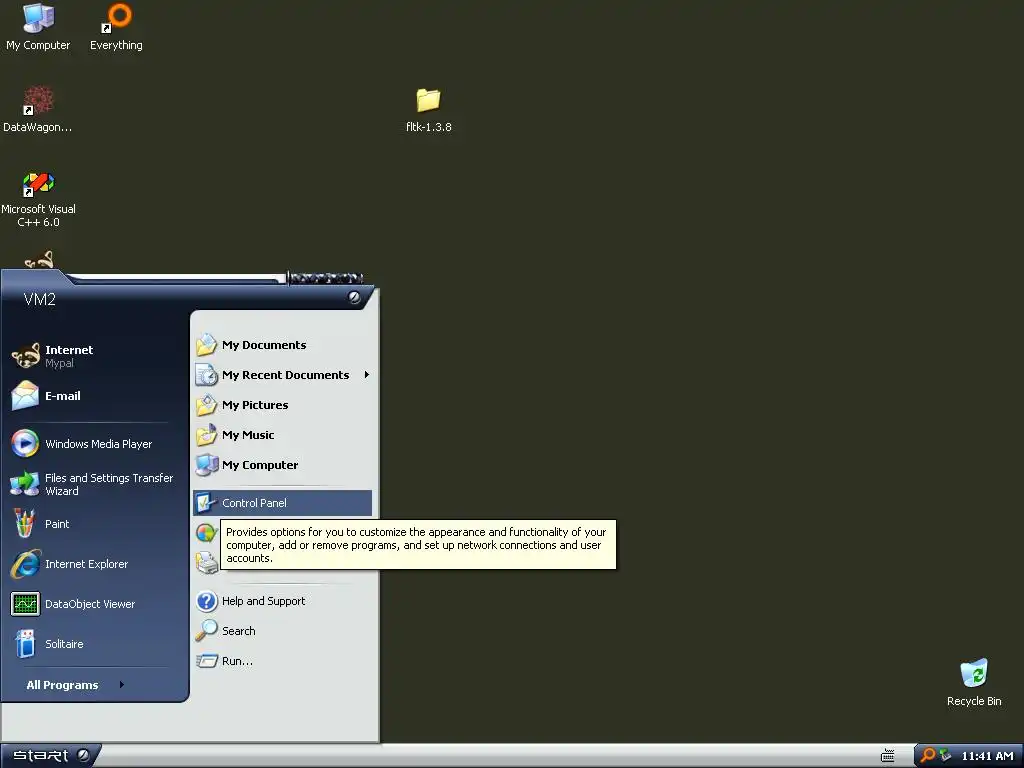The height and width of the screenshot is (768, 1024).
Task: Click the colorful program access icon below Control Panel
Action: [x=206, y=533]
